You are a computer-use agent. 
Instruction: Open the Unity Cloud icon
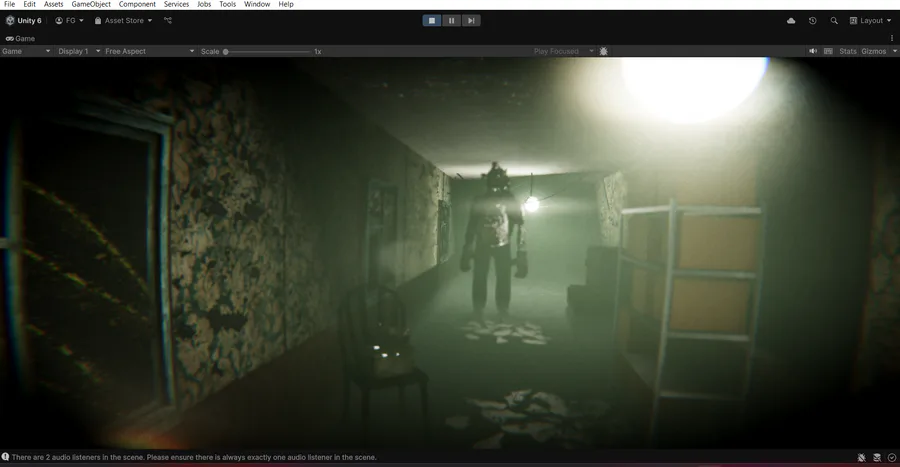tap(791, 21)
